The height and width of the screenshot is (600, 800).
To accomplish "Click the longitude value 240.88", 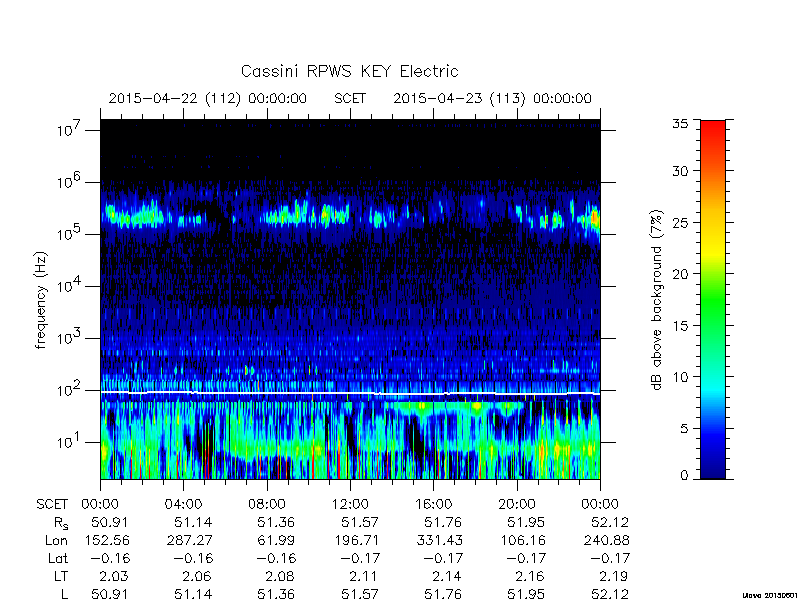I will coord(607,540).
